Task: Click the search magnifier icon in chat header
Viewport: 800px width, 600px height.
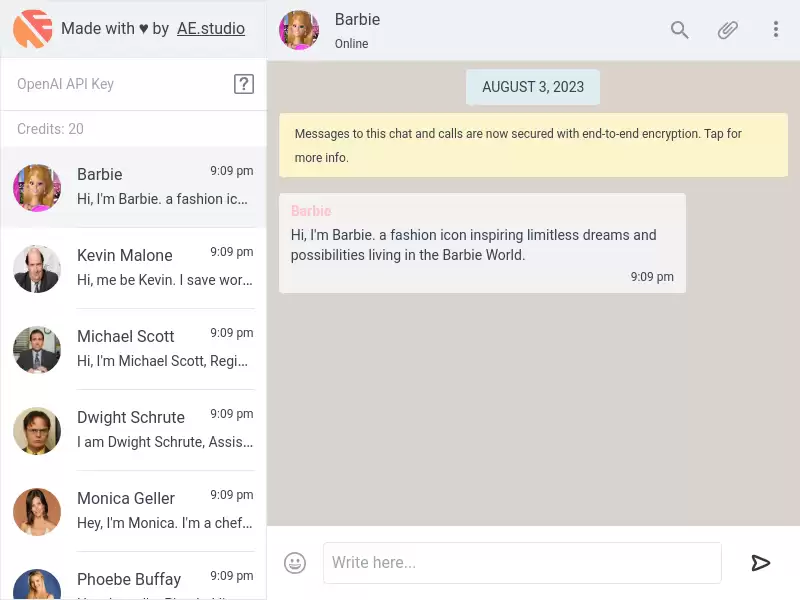Action: 679,30
